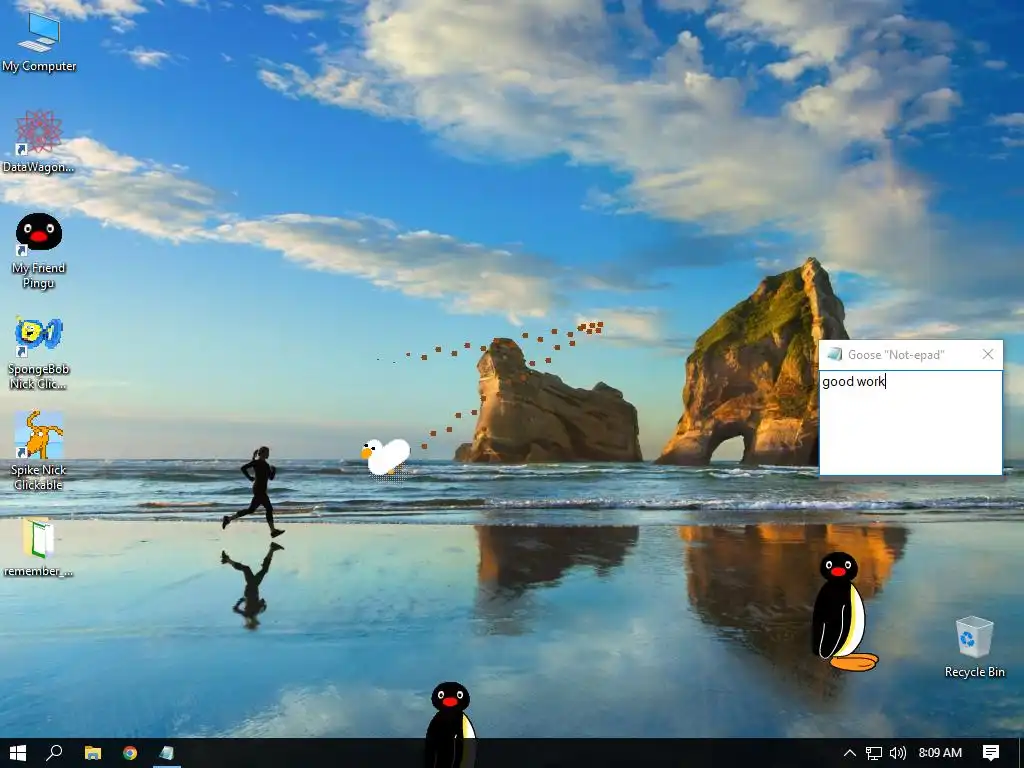Open the Action Center notifications icon
Screen dimensions: 1024x768
(991, 753)
